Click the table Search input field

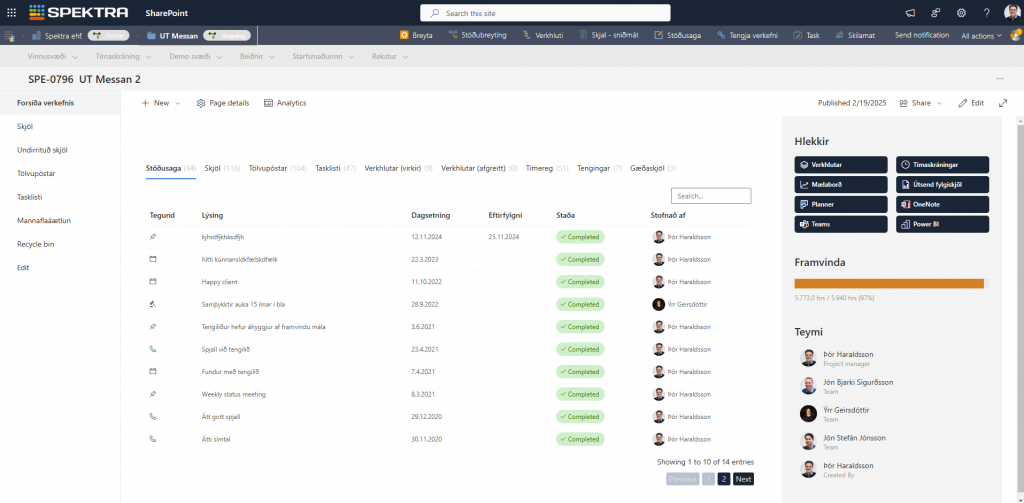coord(711,196)
